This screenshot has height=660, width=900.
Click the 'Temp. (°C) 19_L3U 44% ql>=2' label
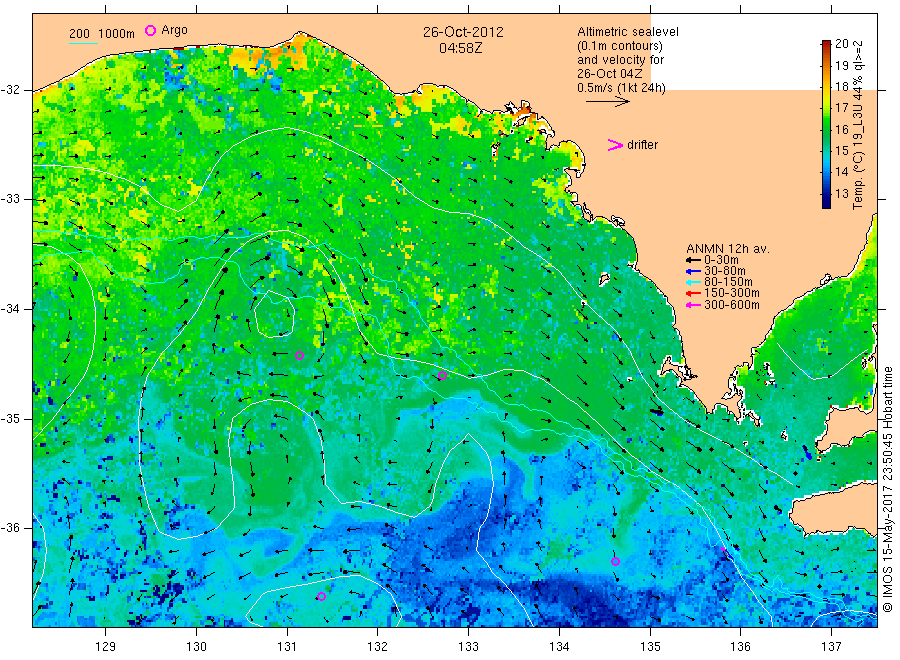click(x=858, y=125)
